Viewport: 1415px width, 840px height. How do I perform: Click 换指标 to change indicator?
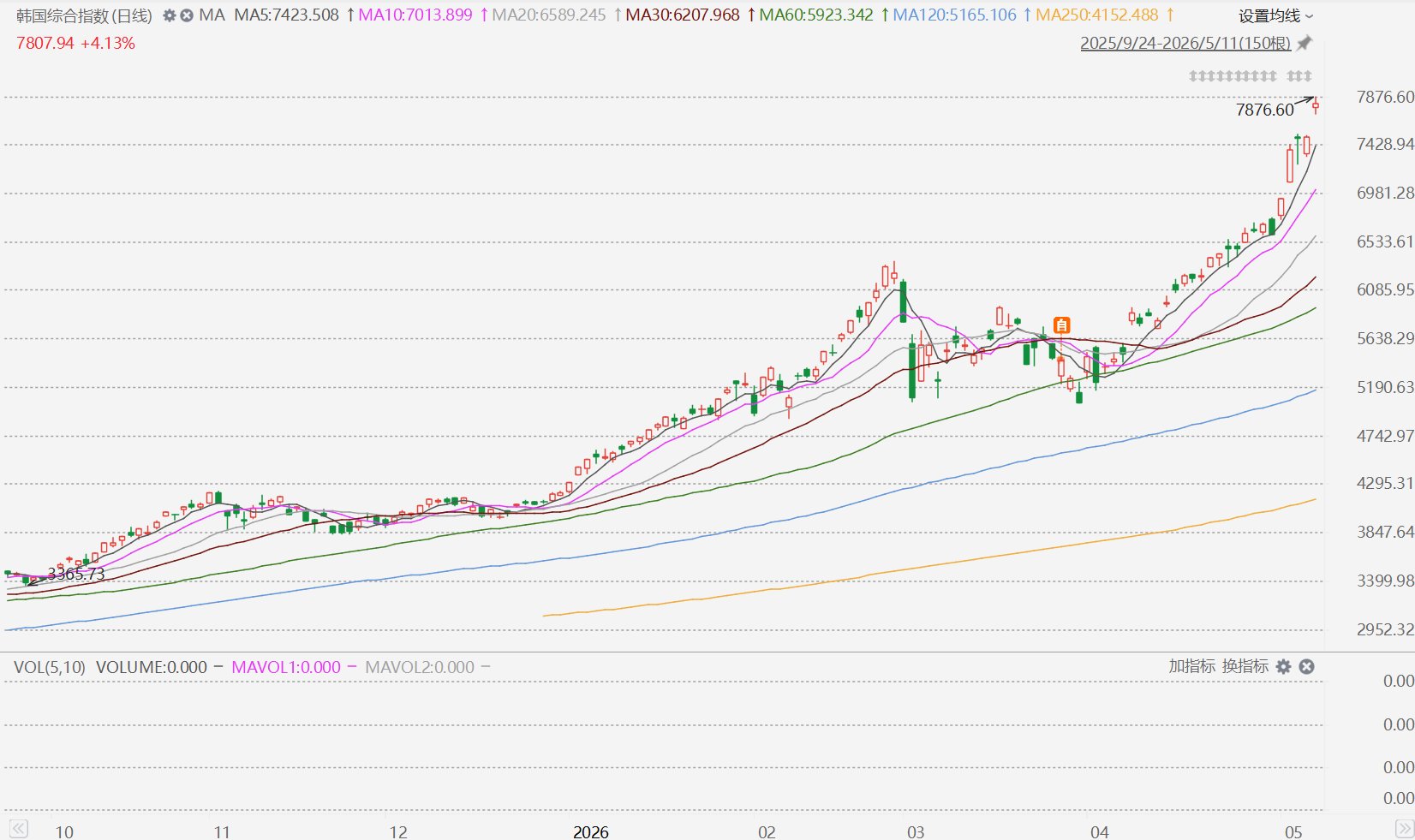coord(1245,666)
